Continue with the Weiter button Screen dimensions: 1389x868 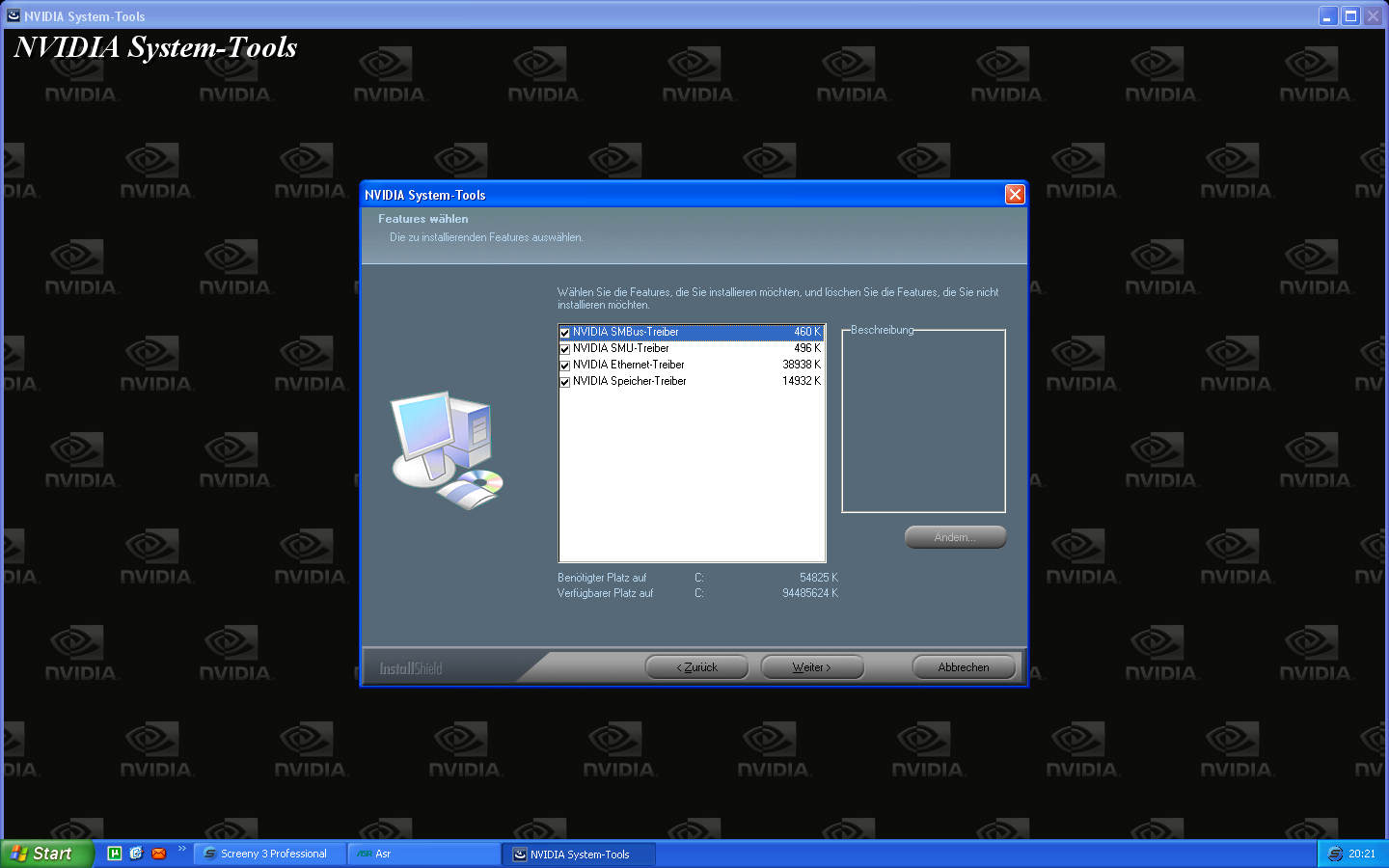[812, 667]
